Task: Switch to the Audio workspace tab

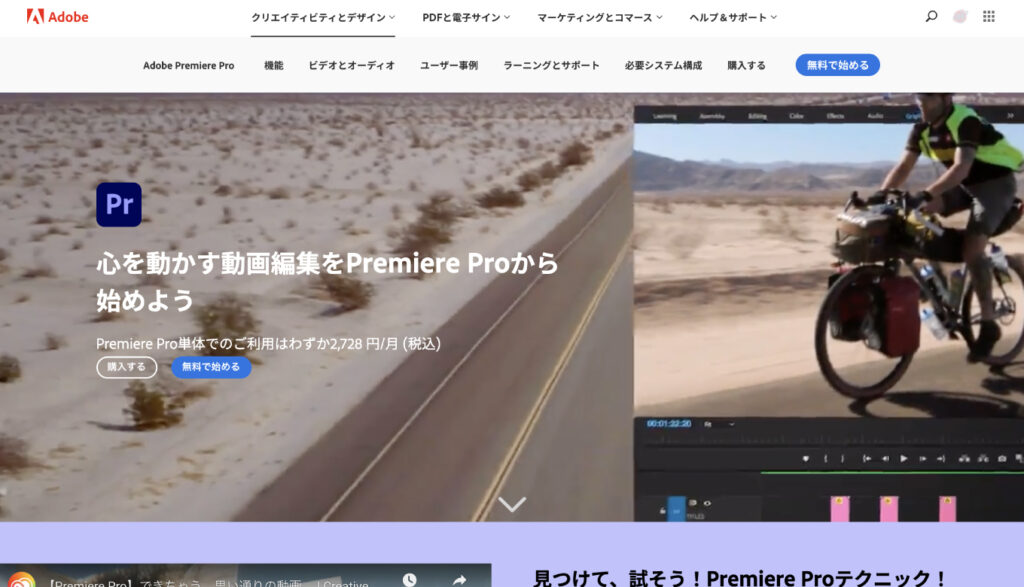Action: [875, 116]
